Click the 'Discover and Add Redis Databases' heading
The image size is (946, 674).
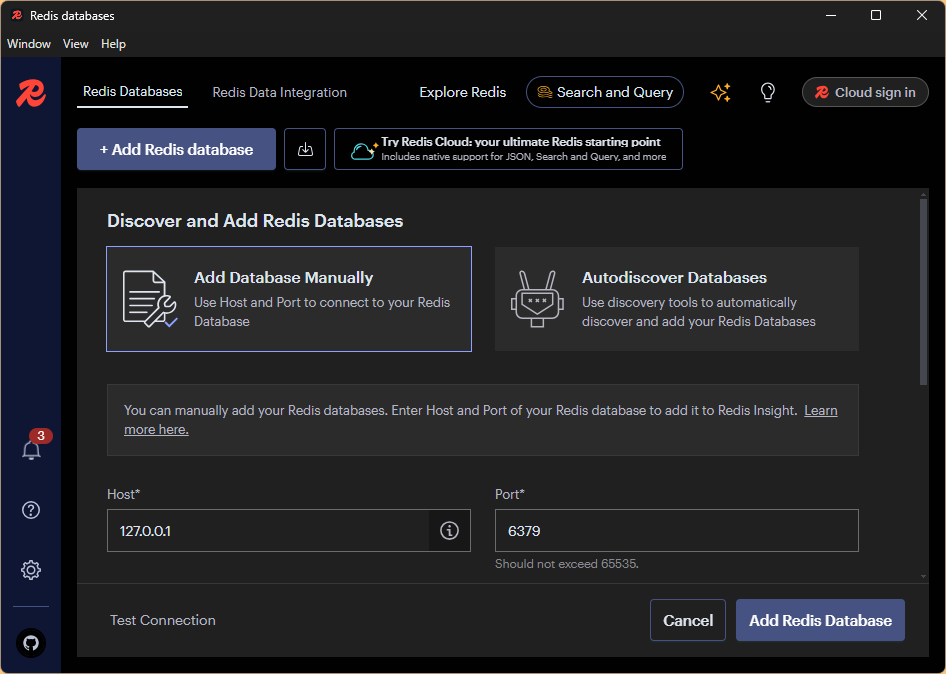coord(255,221)
